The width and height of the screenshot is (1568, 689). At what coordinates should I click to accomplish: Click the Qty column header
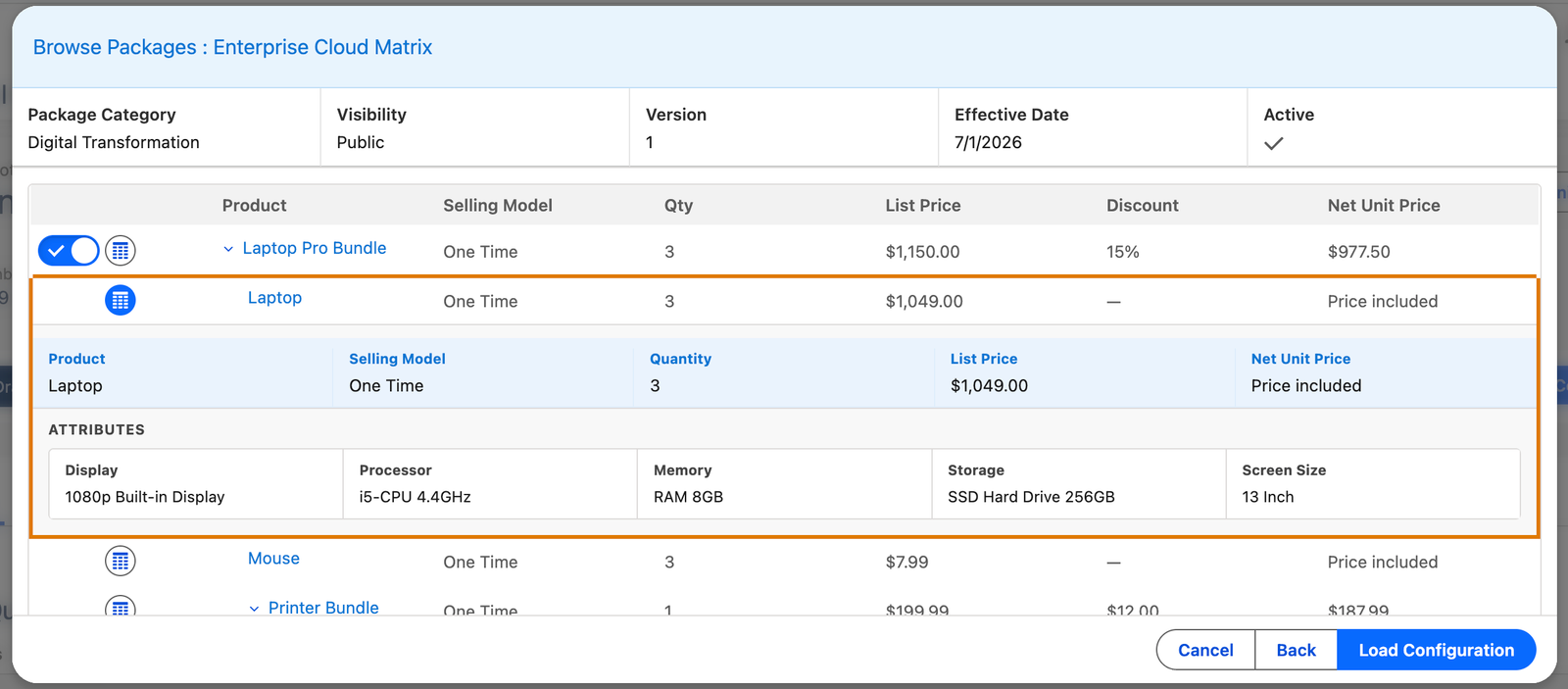coord(678,206)
